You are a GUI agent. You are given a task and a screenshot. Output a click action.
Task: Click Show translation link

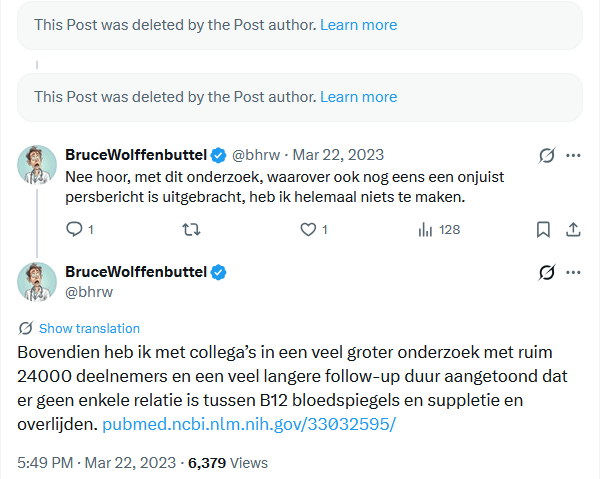pos(89,328)
